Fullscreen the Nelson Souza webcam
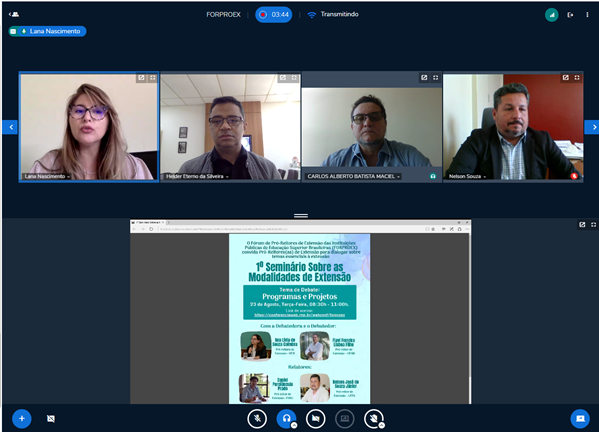599x432 pixels. coord(577,78)
